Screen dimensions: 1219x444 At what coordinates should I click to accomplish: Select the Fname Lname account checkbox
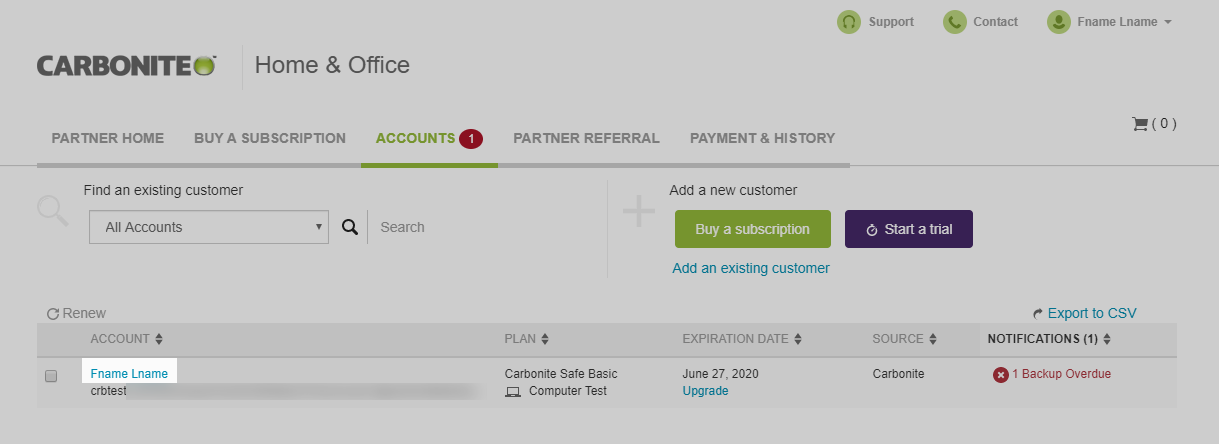(51, 376)
